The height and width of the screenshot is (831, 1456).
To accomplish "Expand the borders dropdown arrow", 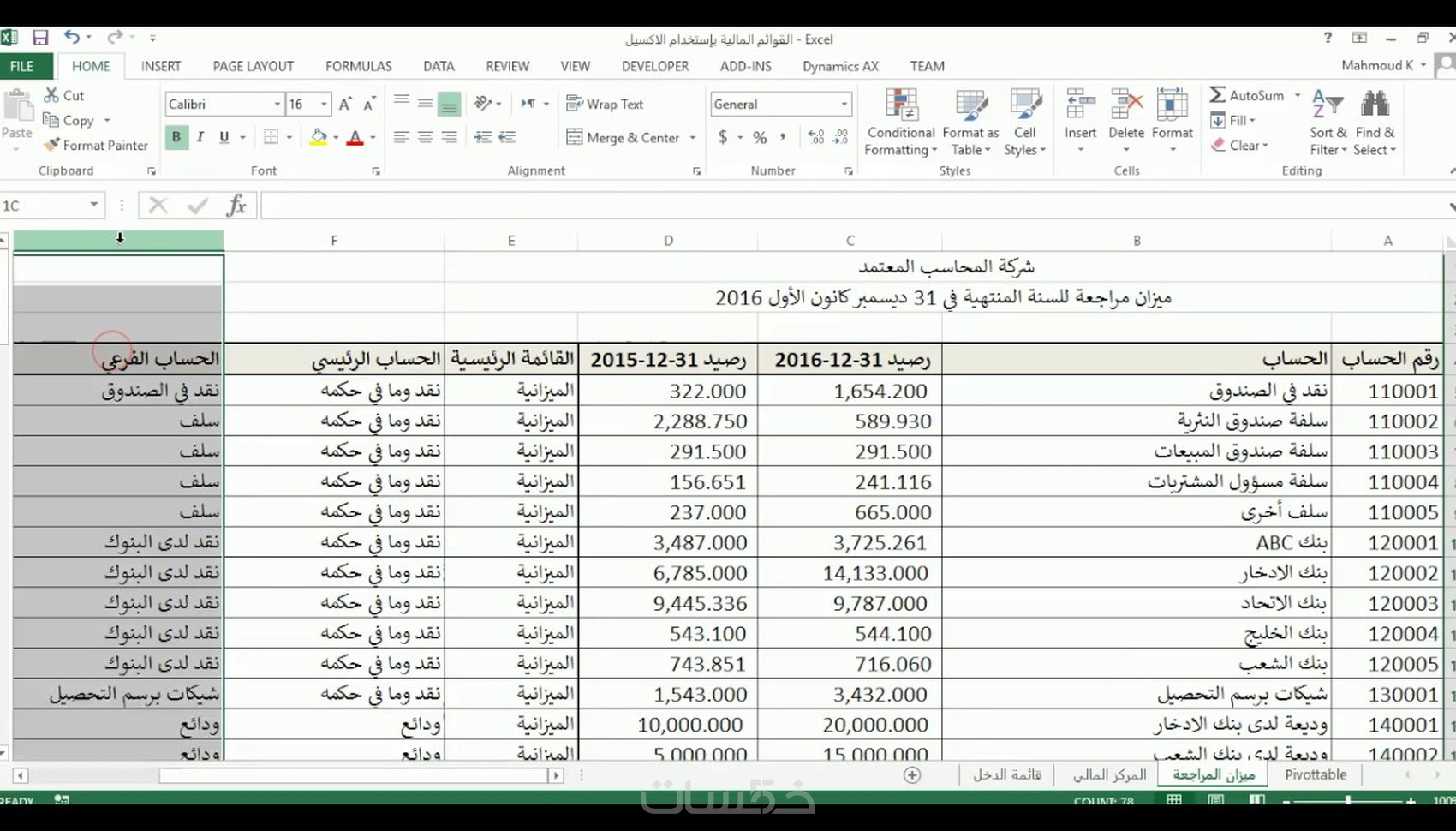I will coord(289,137).
